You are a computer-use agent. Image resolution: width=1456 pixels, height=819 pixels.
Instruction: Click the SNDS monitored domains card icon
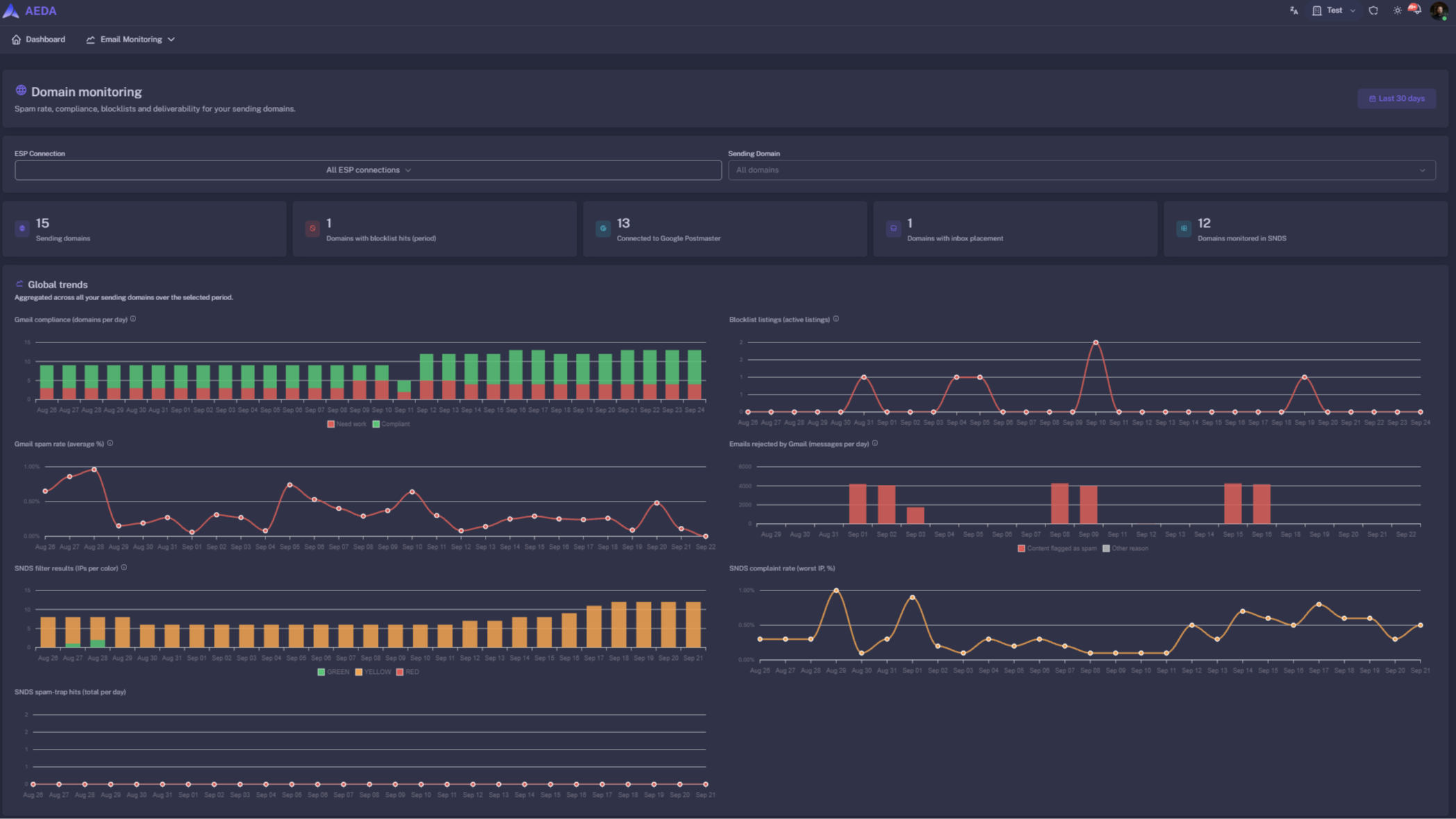tap(1184, 228)
